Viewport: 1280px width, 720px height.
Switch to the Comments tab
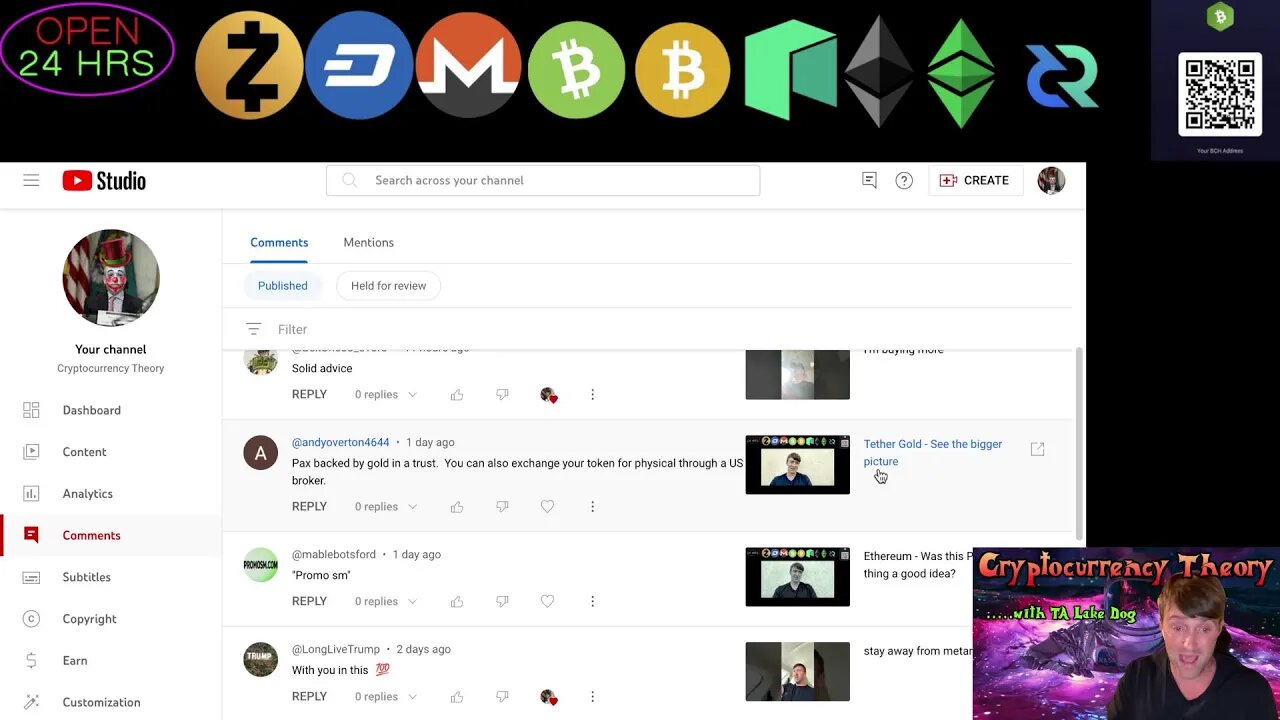click(279, 242)
